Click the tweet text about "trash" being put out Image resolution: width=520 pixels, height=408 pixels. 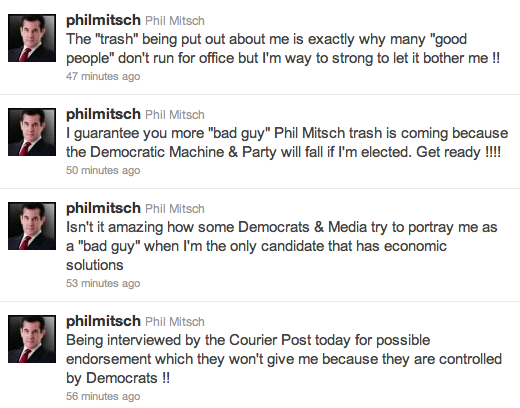pyautogui.click(x=283, y=49)
